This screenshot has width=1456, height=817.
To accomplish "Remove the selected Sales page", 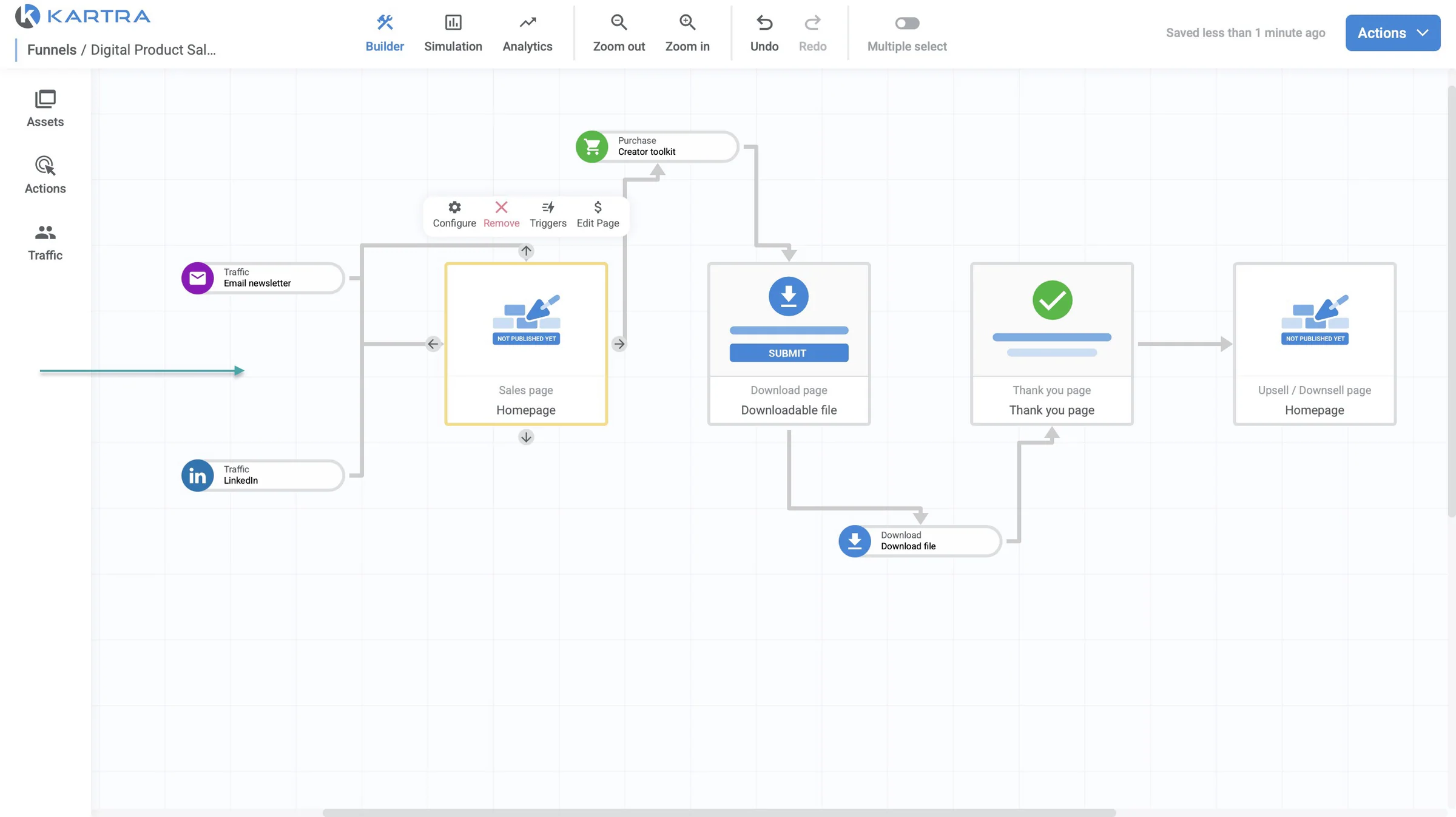I will (501, 215).
